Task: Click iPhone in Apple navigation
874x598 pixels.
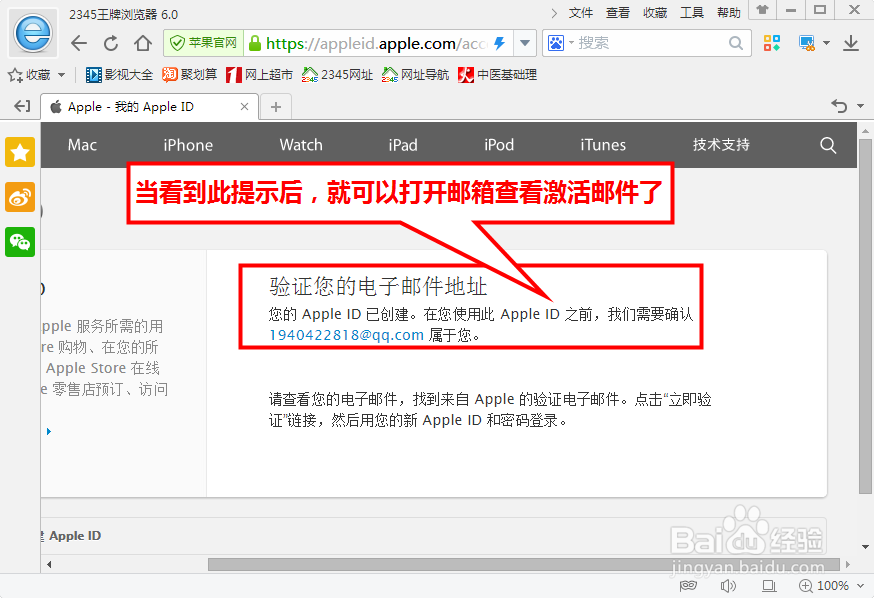Action: tap(188, 145)
